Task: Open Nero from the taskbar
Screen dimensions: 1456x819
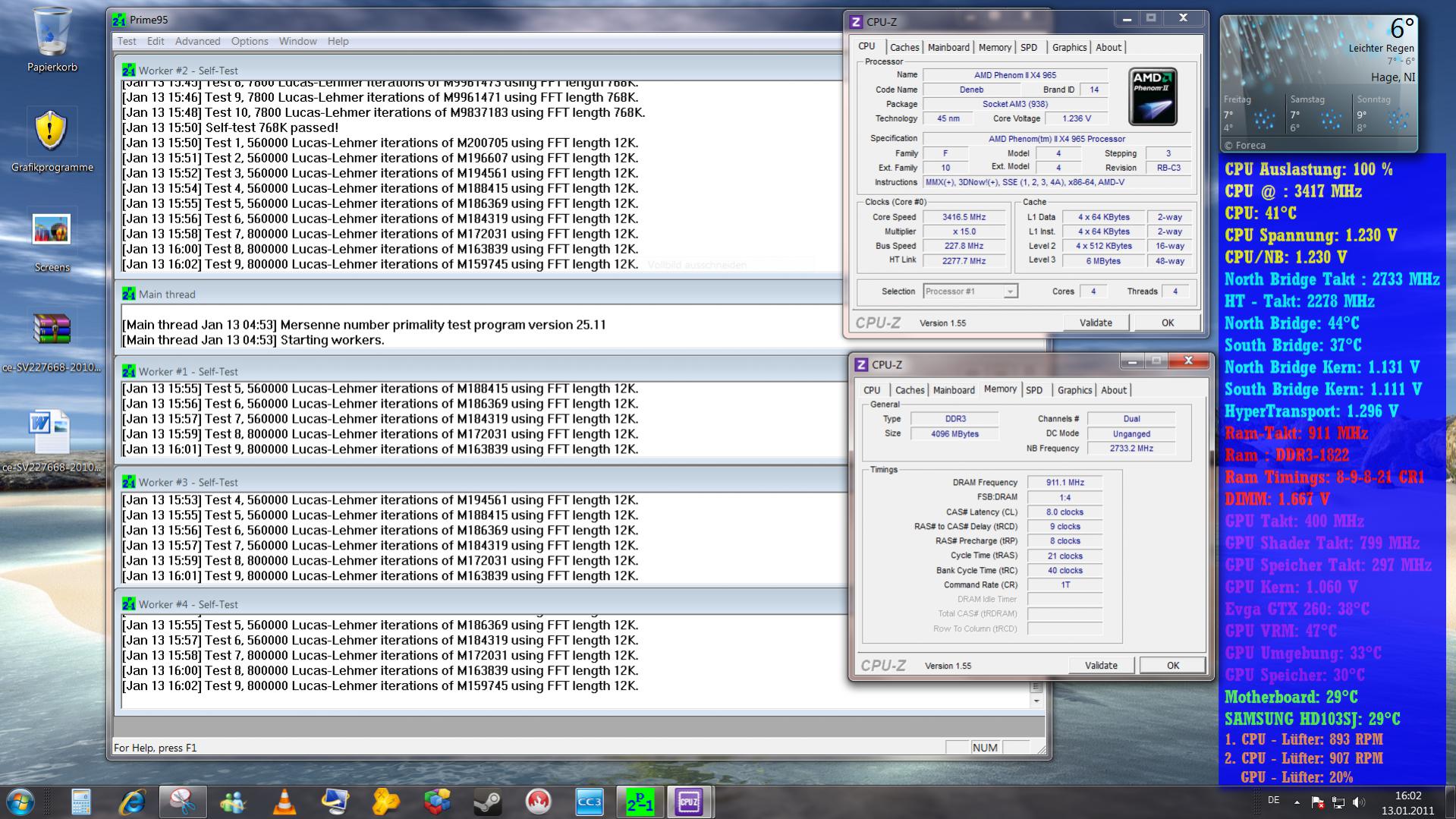Action: (539, 802)
